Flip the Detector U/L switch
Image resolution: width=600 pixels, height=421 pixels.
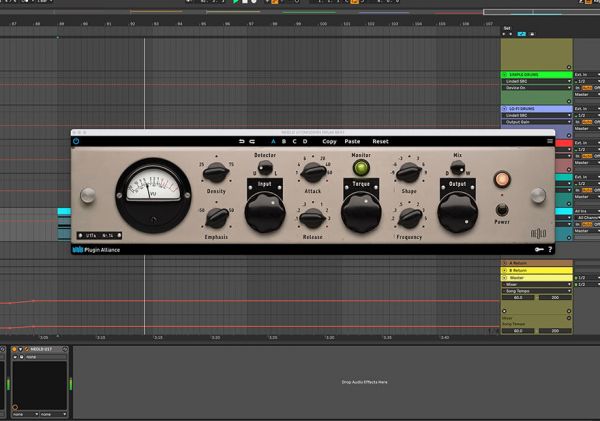pos(265,167)
